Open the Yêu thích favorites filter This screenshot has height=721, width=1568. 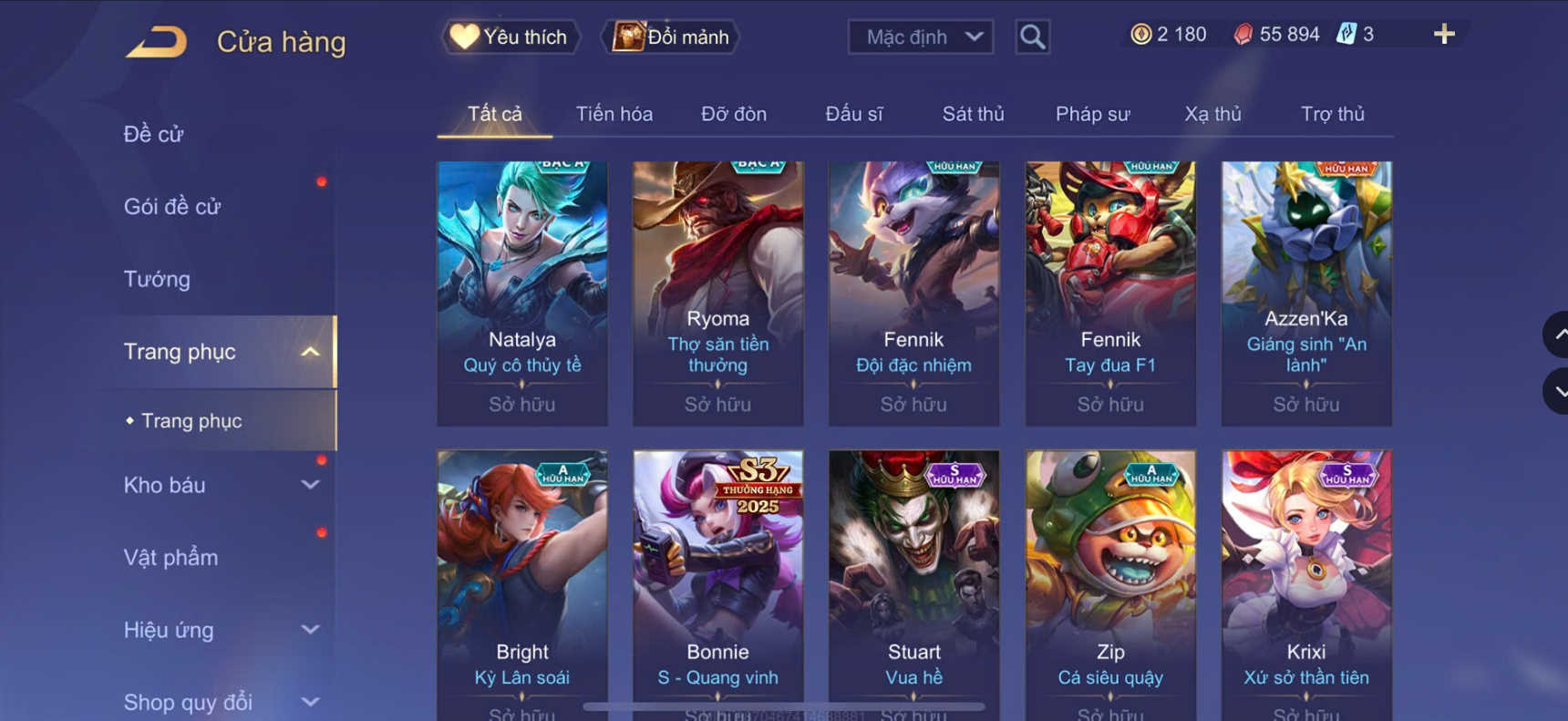pyautogui.click(x=511, y=37)
